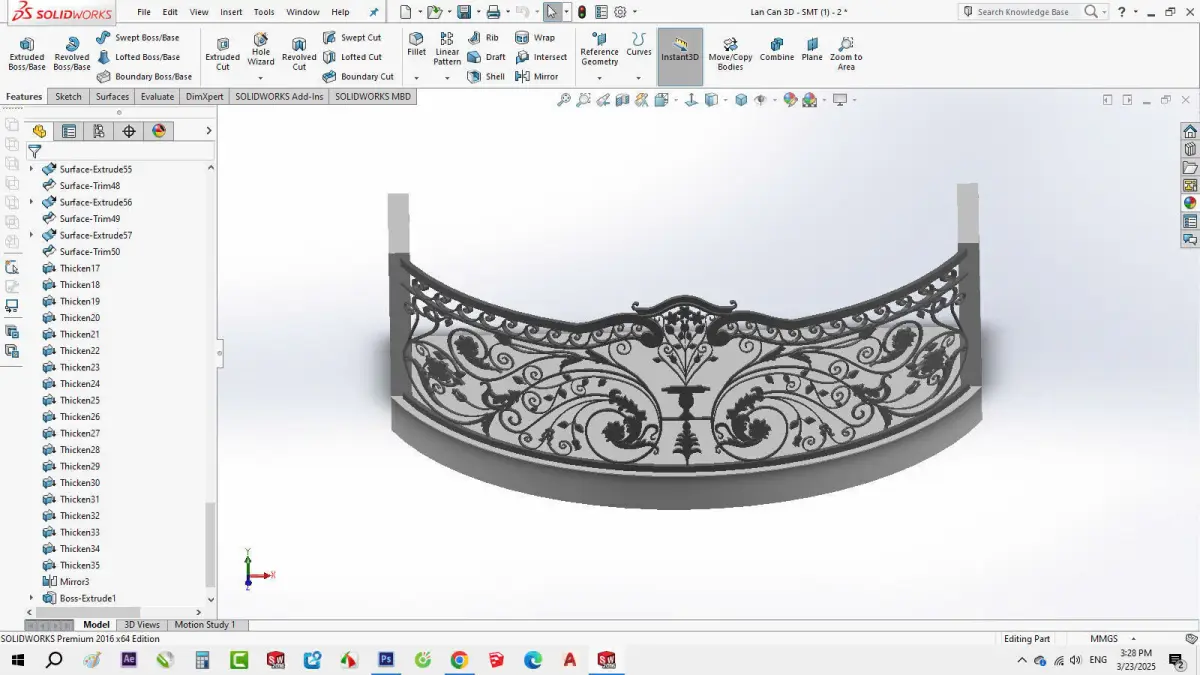The width and height of the screenshot is (1200, 675).
Task: Choose Boundary Boss/Base feature
Action: point(144,76)
